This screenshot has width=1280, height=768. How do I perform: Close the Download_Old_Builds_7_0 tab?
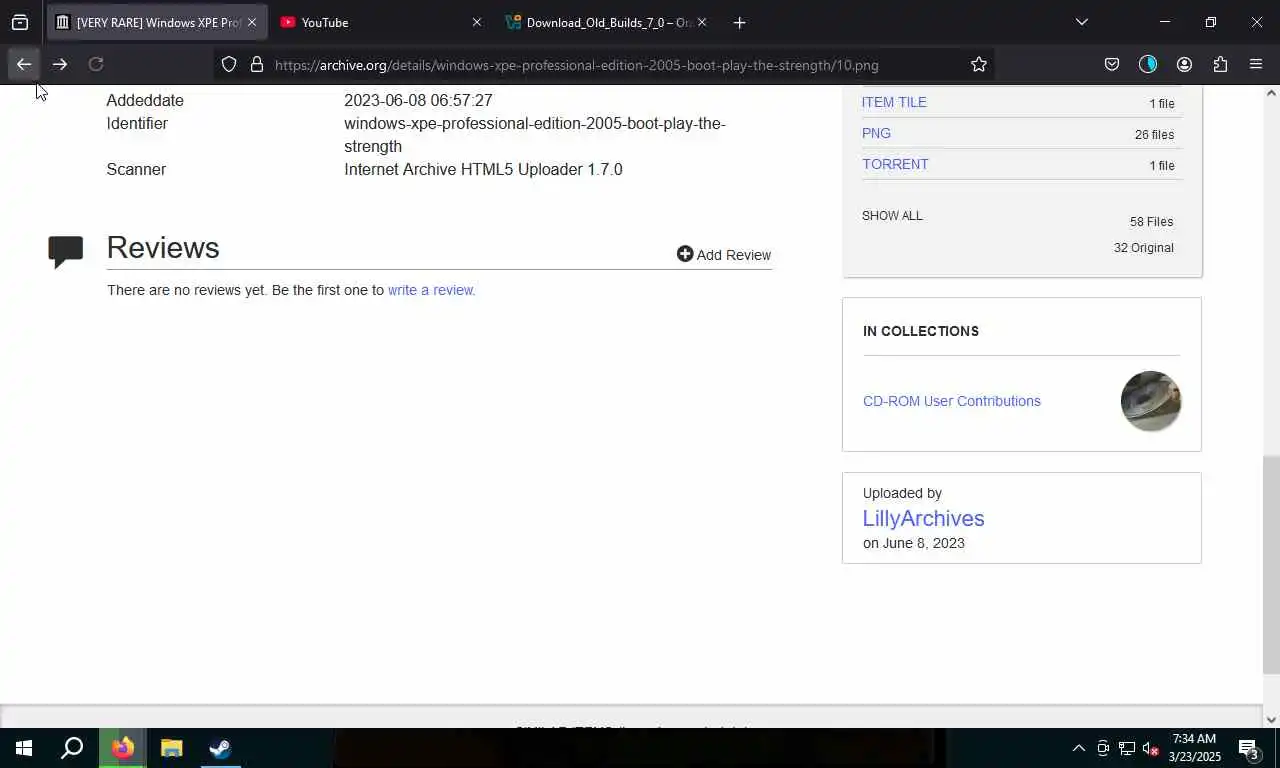[701, 22]
